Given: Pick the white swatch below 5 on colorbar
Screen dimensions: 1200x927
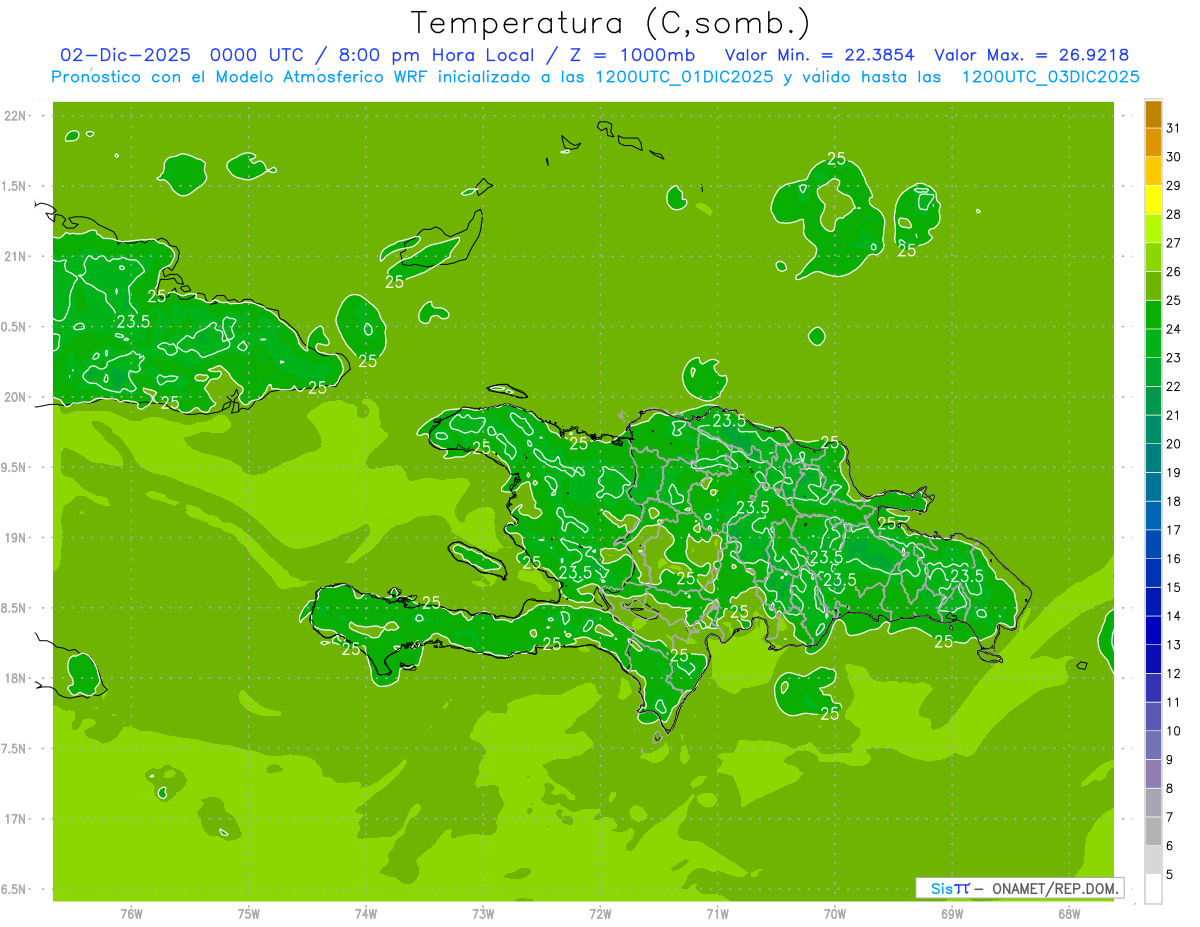Looking at the screenshot, I should point(1153,889).
